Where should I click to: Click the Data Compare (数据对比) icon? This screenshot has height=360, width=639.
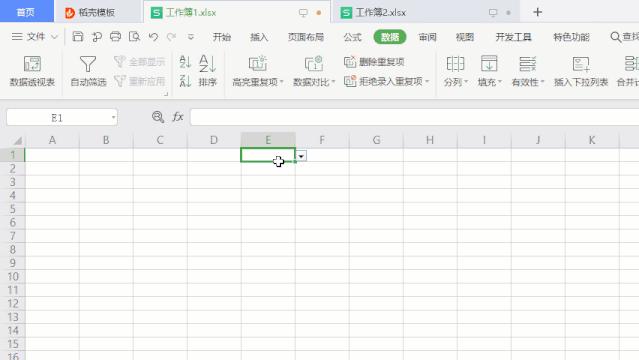click(x=313, y=64)
